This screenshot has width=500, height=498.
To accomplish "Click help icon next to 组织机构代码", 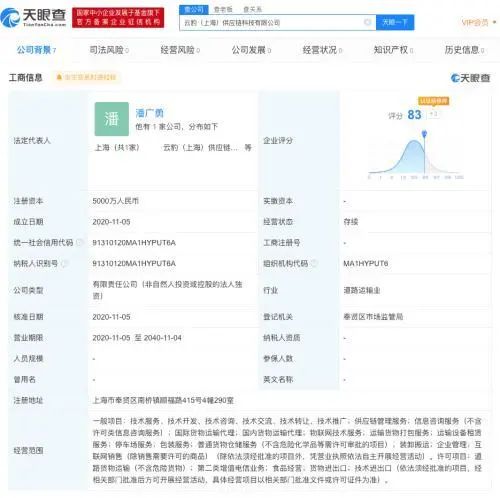I will pos(313,263).
